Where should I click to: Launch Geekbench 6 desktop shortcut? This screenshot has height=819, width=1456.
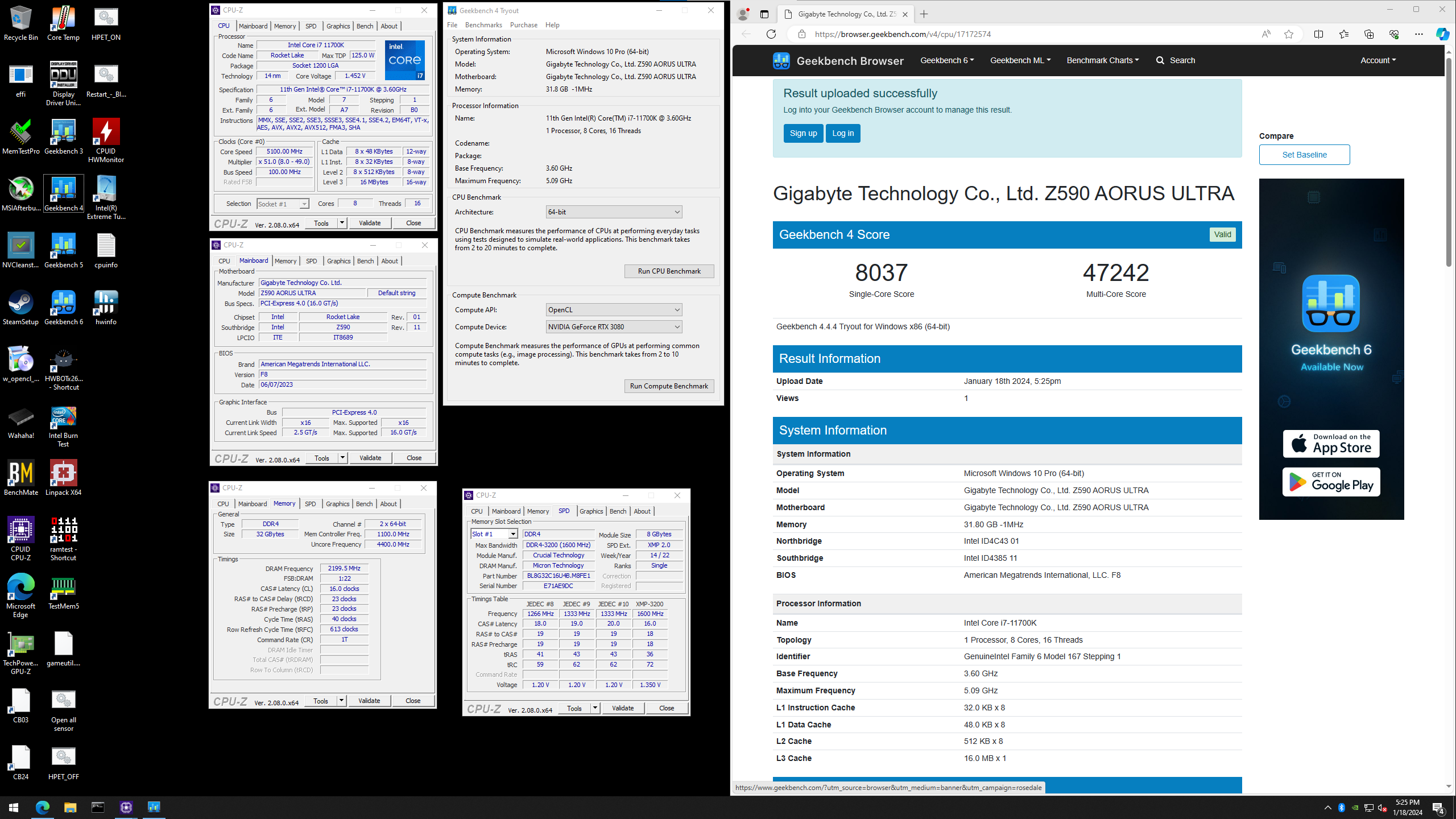coord(63,308)
